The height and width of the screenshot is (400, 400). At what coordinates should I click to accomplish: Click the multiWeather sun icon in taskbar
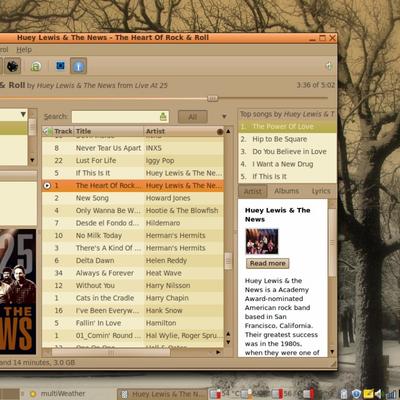point(33,394)
